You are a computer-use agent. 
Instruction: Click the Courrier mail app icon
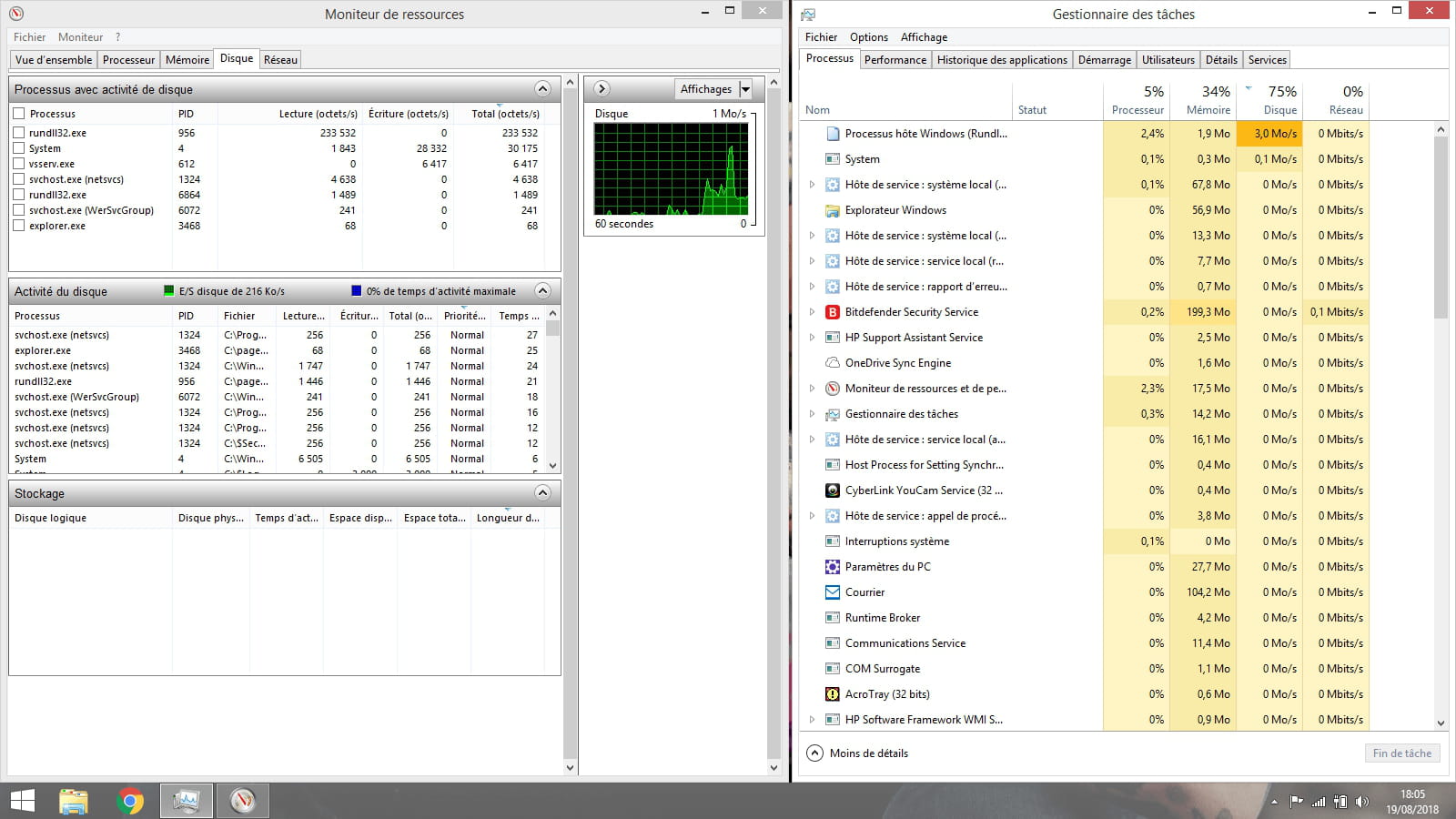pyautogui.click(x=832, y=592)
